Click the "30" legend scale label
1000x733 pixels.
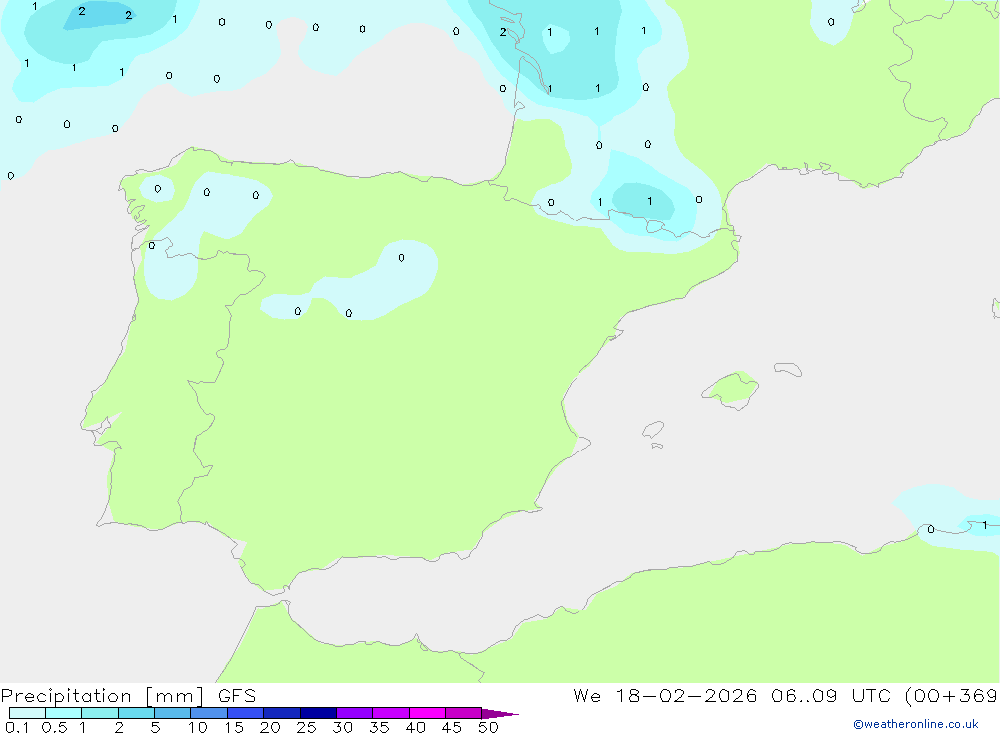coord(343,727)
